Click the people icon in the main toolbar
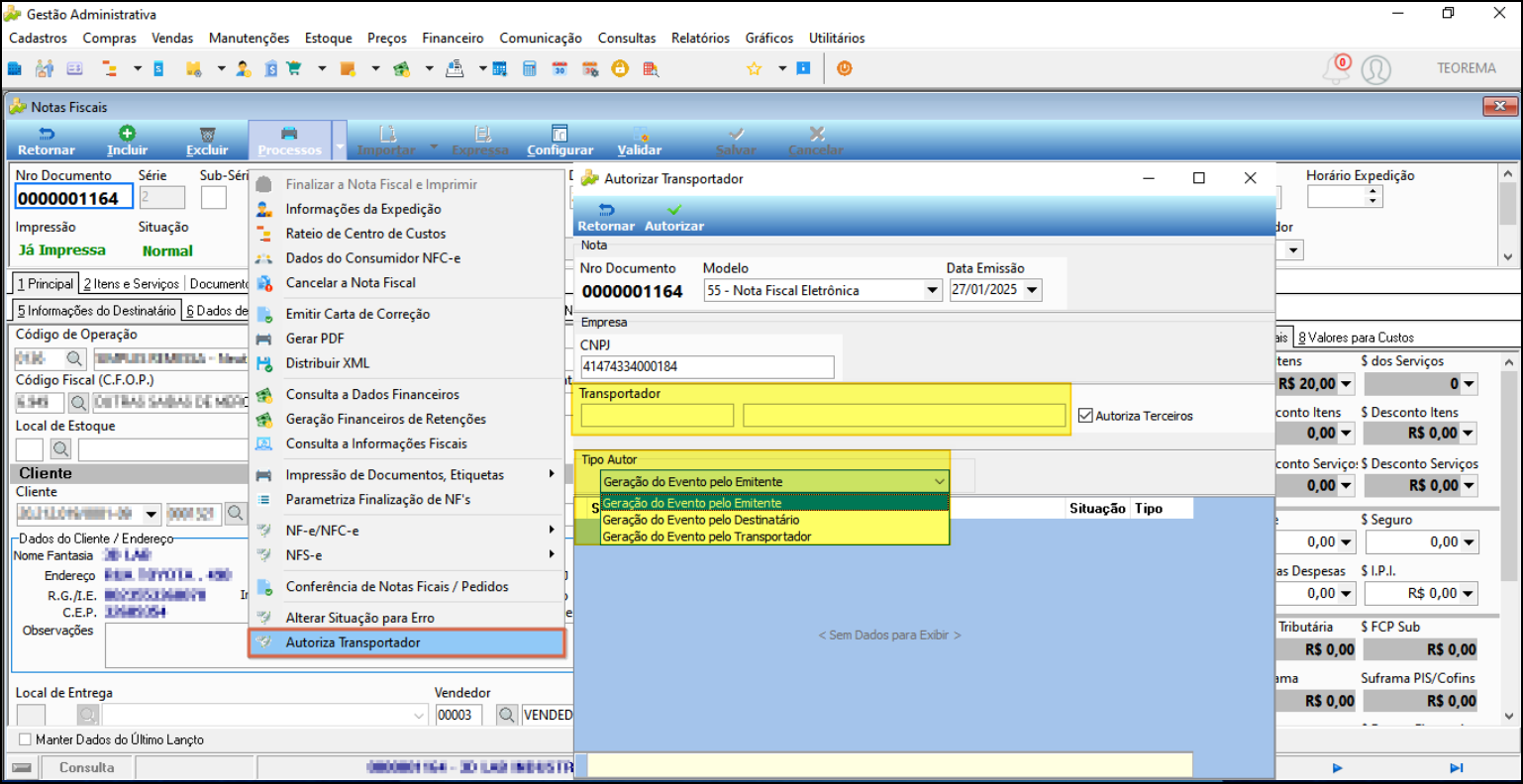Screen dimensions: 1523x784 point(45,69)
